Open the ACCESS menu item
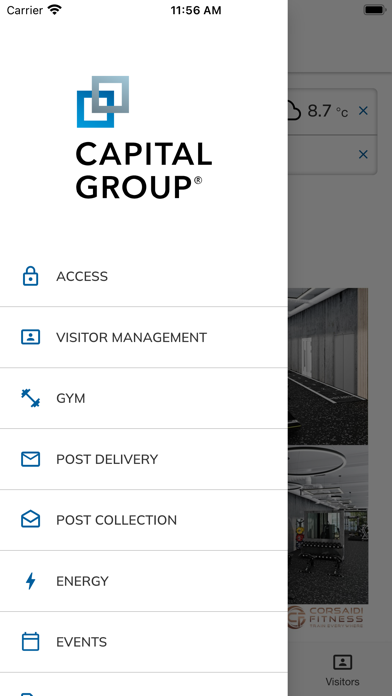Viewport: 392px width, 696px height. point(144,276)
